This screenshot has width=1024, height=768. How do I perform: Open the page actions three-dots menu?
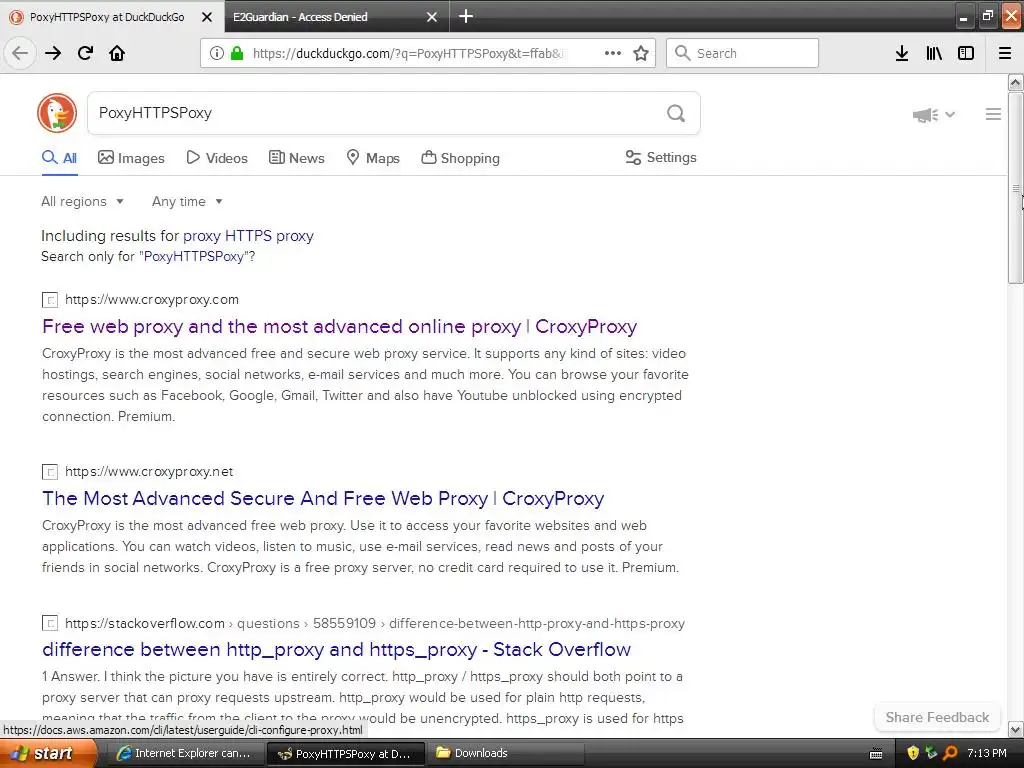pos(613,53)
